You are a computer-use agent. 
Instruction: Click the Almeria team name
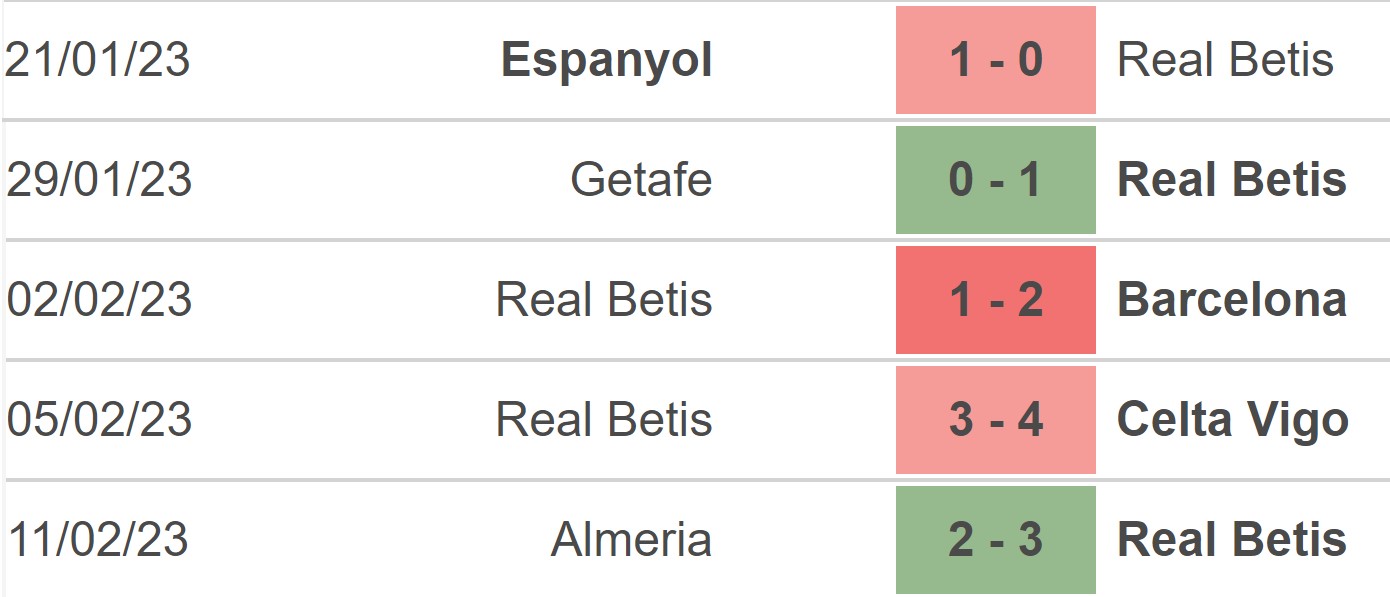coord(631,540)
